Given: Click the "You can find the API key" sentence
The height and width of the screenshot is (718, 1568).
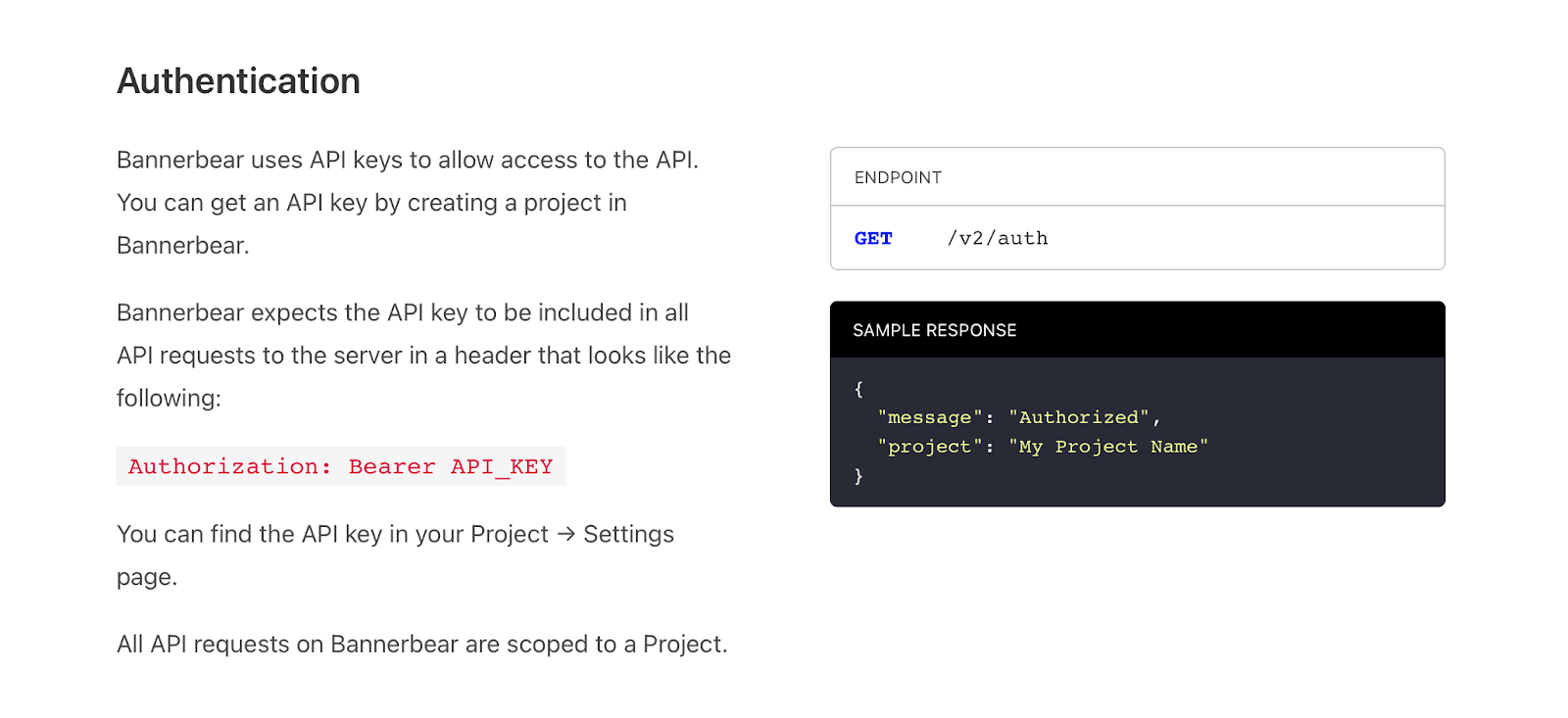Looking at the screenshot, I should (396, 555).
